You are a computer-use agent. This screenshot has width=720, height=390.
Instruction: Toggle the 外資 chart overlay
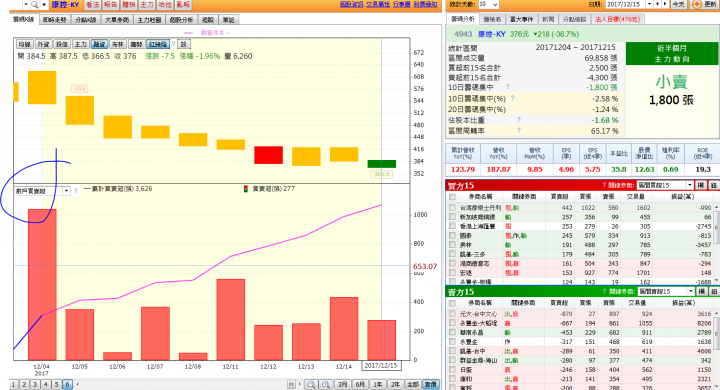click(43, 44)
